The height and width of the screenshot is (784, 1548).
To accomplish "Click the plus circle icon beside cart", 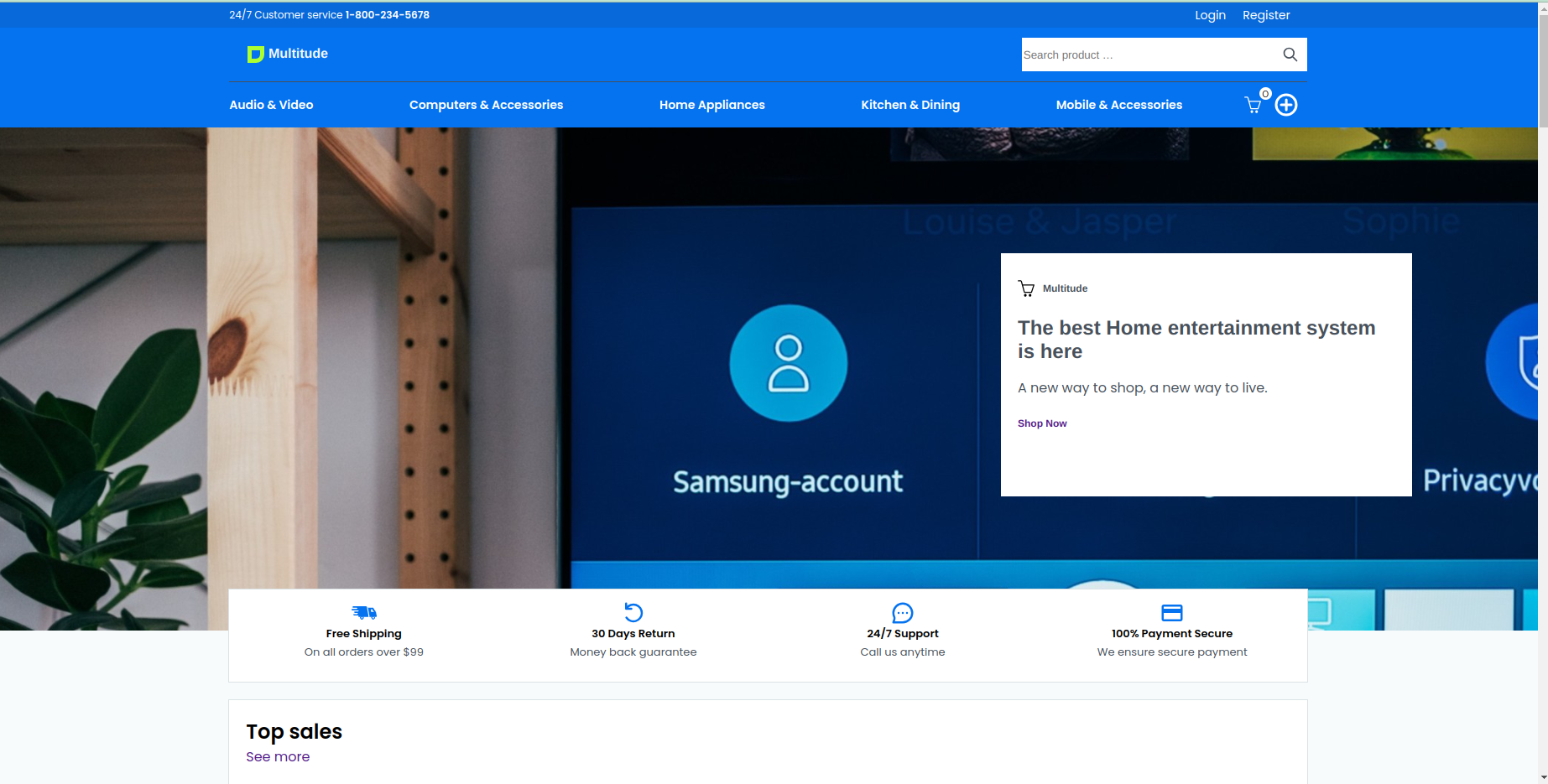I will pos(1286,105).
